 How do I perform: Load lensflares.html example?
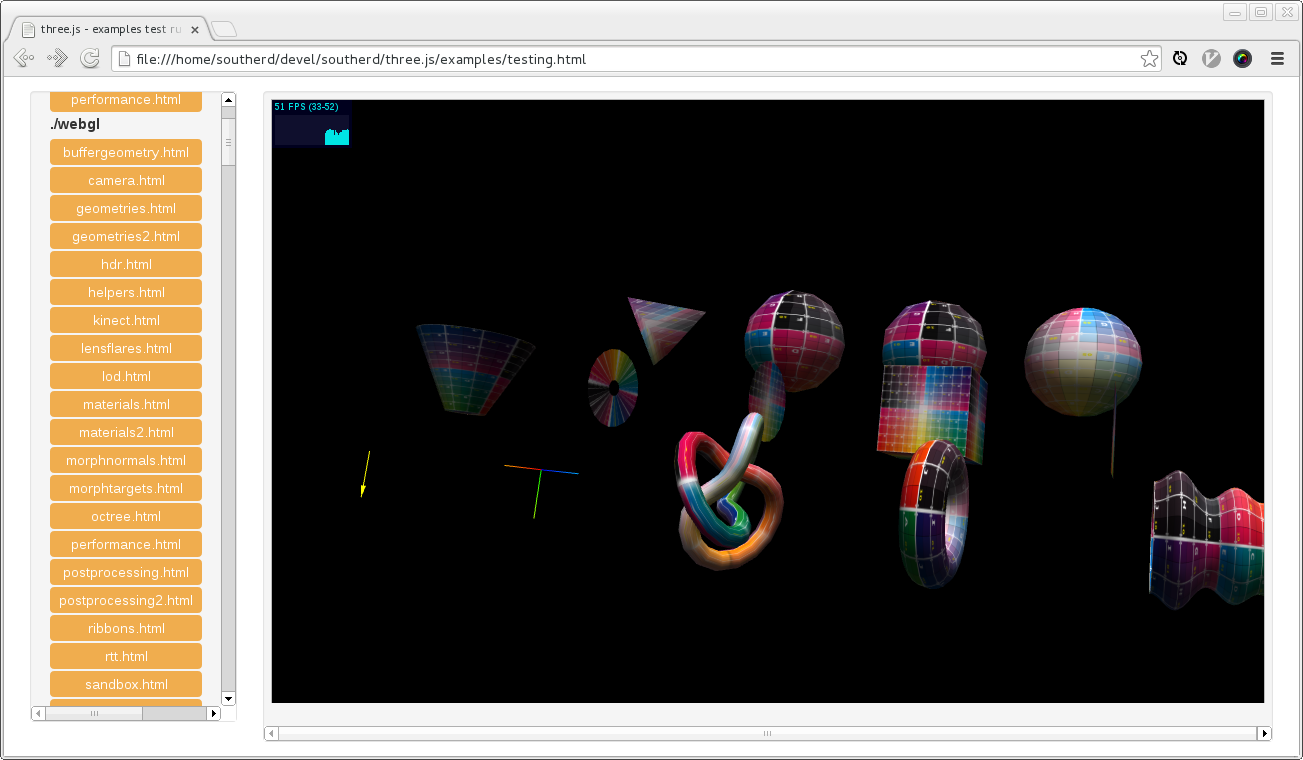tap(126, 348)
